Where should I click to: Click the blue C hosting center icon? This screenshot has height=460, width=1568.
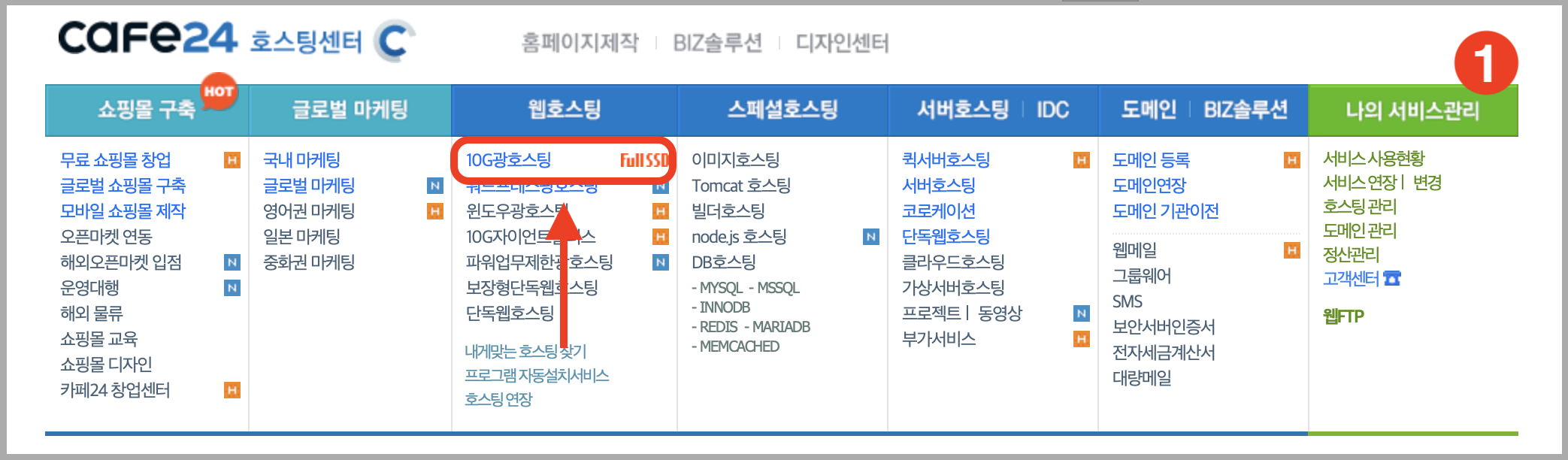394,41
